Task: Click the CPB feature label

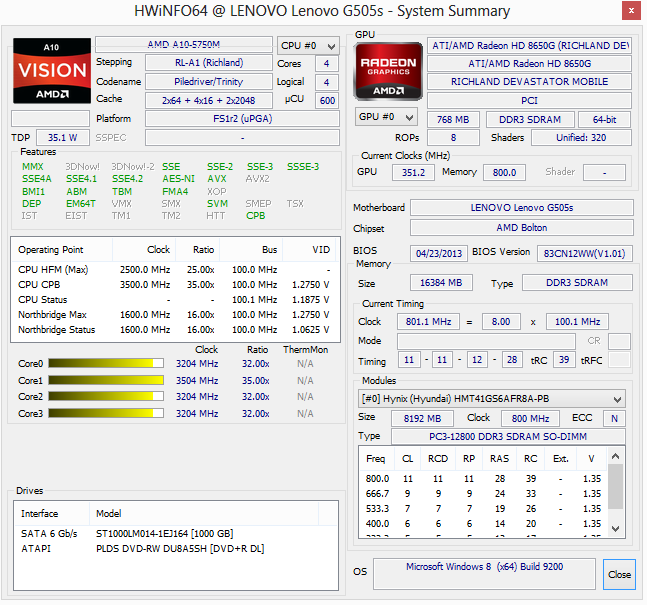Action: pyautogui.click(x=255, y=215)
